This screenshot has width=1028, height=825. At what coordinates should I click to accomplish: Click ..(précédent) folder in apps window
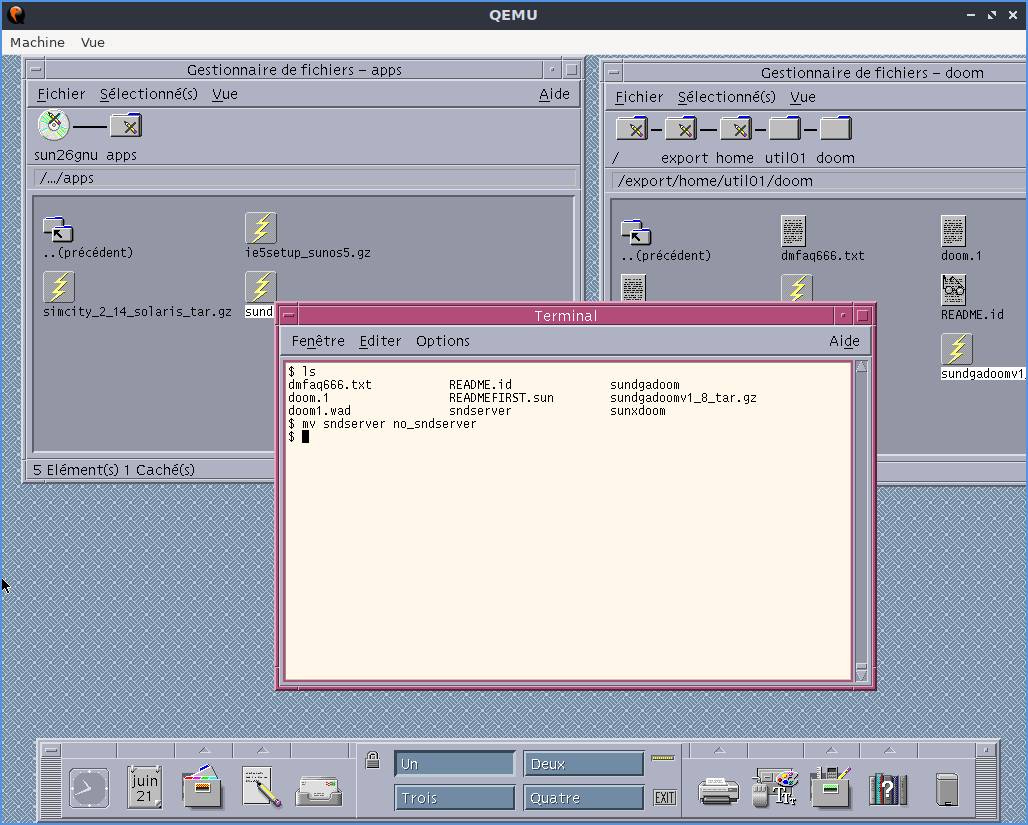[58, 230]
